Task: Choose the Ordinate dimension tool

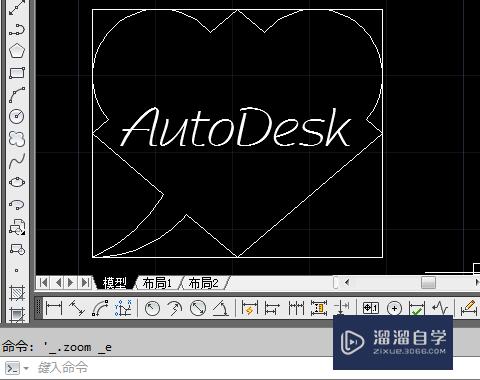Action: pos(123,308)
